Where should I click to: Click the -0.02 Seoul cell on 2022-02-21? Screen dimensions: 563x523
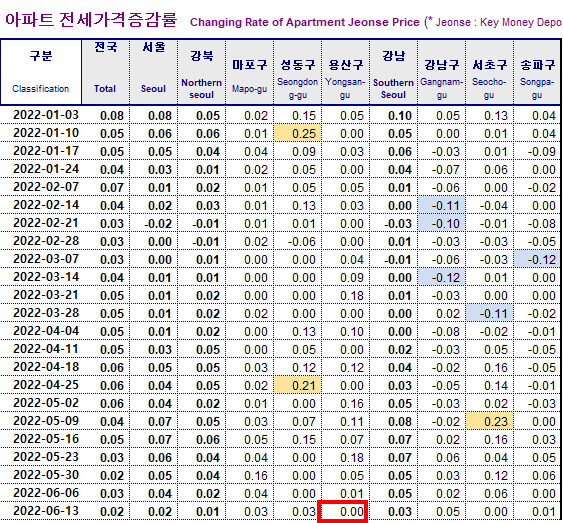pyautogui.click(x=154, y=223)
